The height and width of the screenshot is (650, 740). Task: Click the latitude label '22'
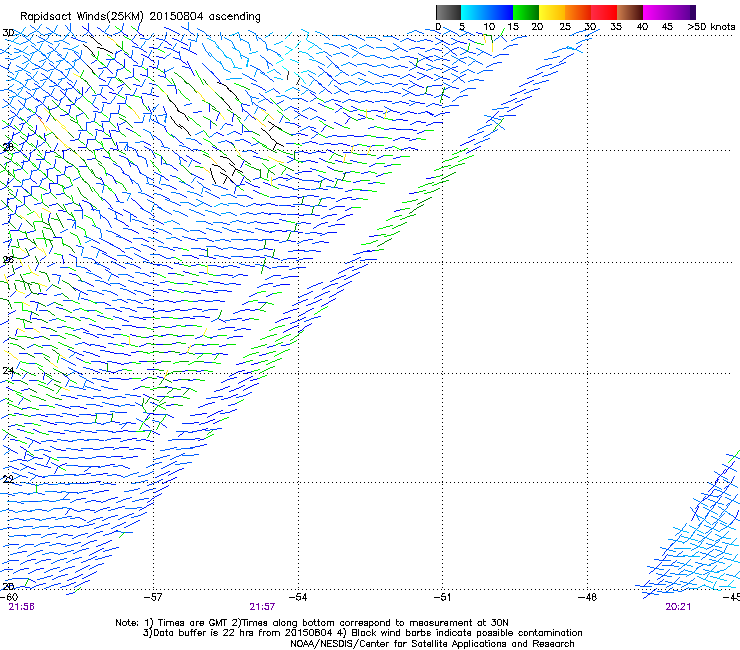tap(8, 480)
